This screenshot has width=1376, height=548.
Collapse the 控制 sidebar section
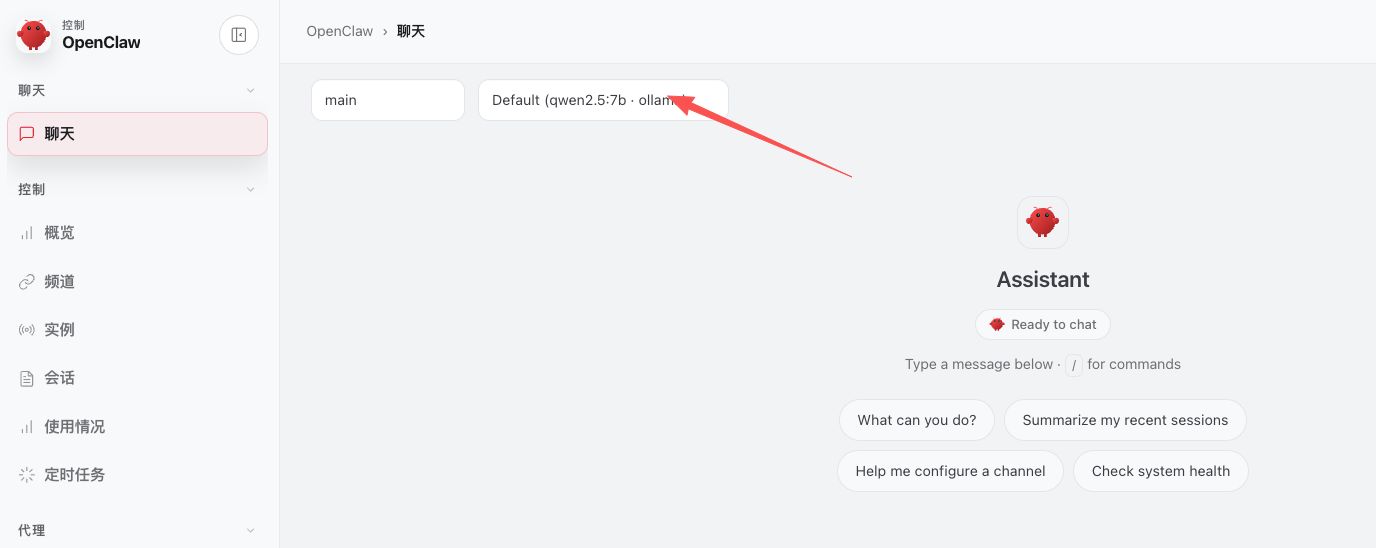[x=250, y=190]
